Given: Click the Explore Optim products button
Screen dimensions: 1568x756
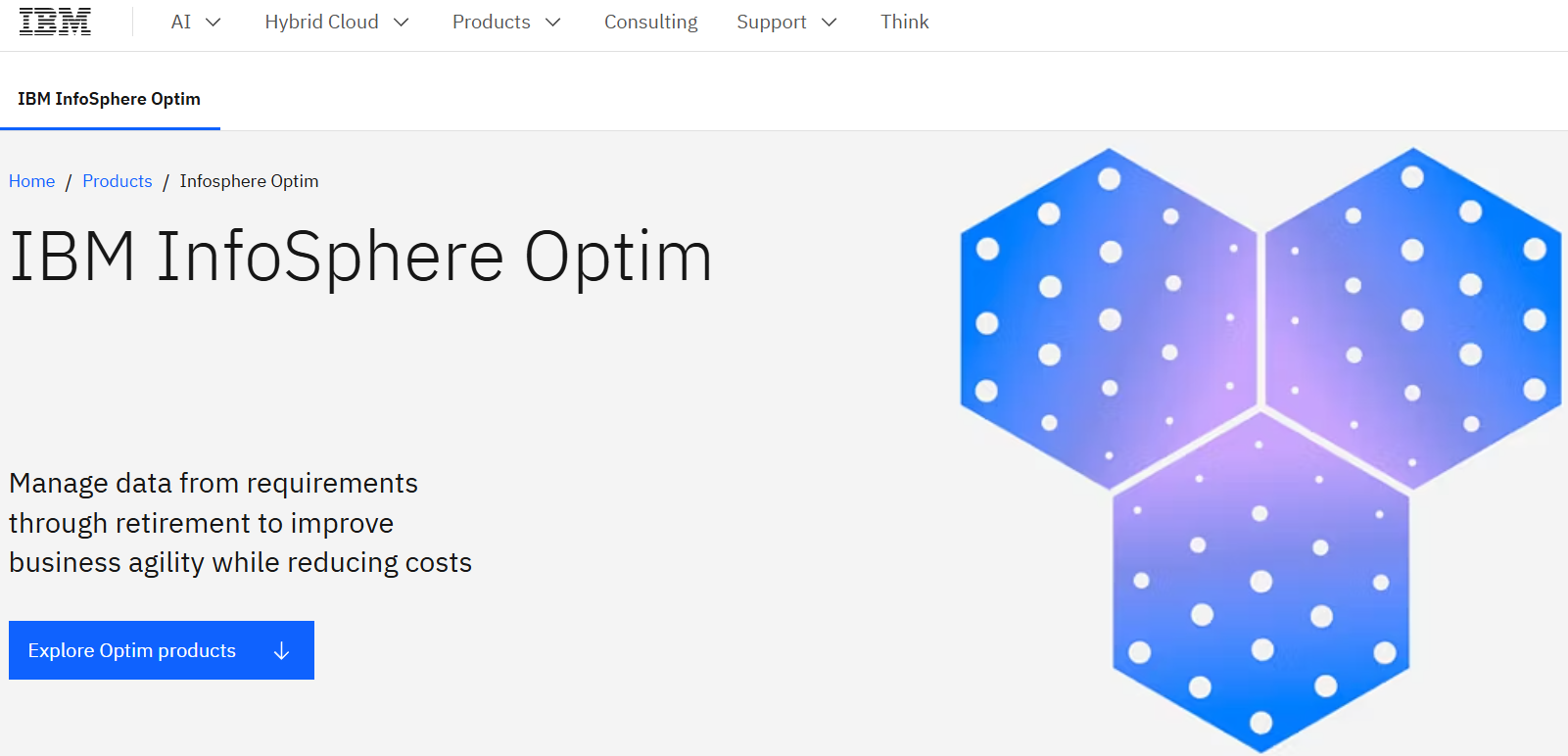Looking at the screenshot, I should [162, 650].
